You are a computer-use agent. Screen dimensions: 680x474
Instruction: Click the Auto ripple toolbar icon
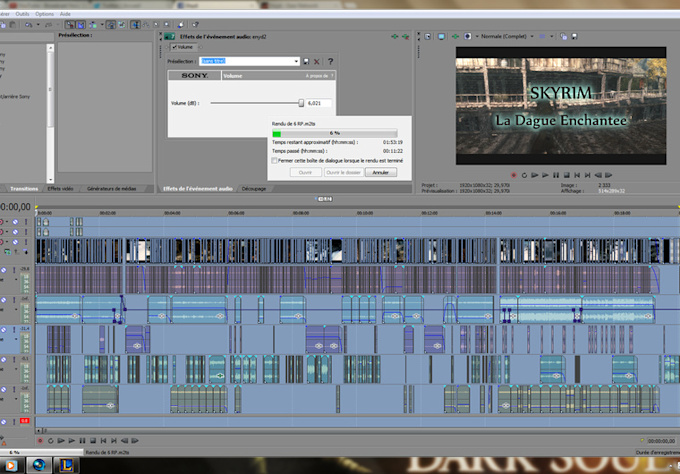click(x=93, y=25)
